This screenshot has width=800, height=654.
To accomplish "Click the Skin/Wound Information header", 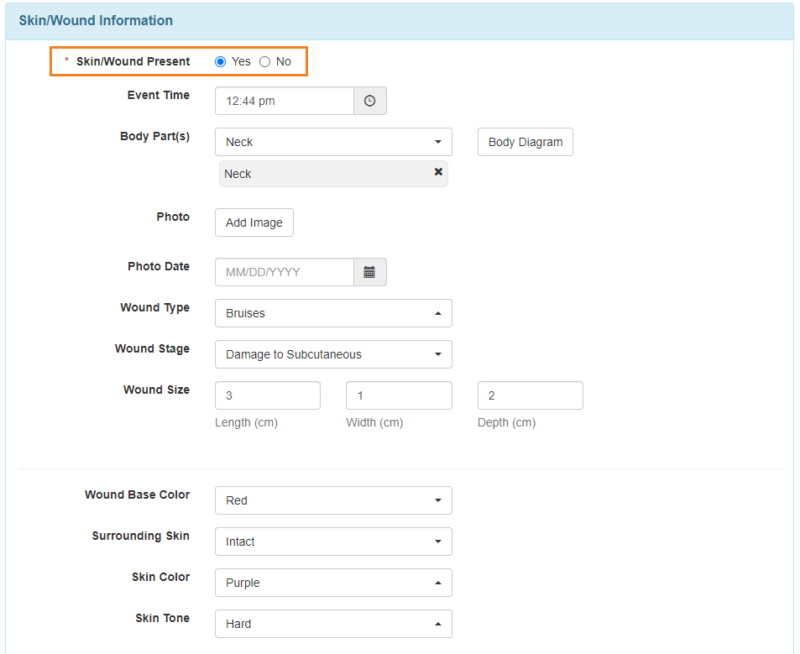I will pyautogui.click(x=96, y=20).
